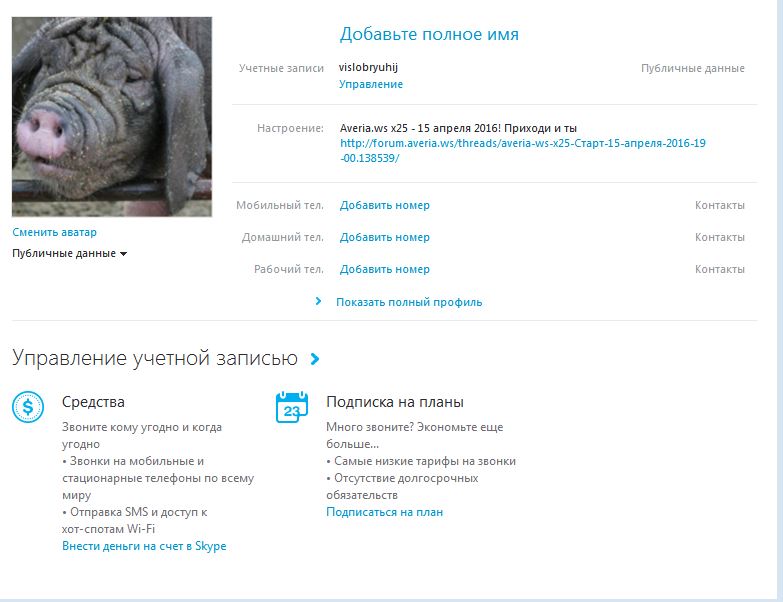Open the Контакты visibility setting for mobile phone
783x602 pixels.
pyautogui.click(x=719, y=205)
